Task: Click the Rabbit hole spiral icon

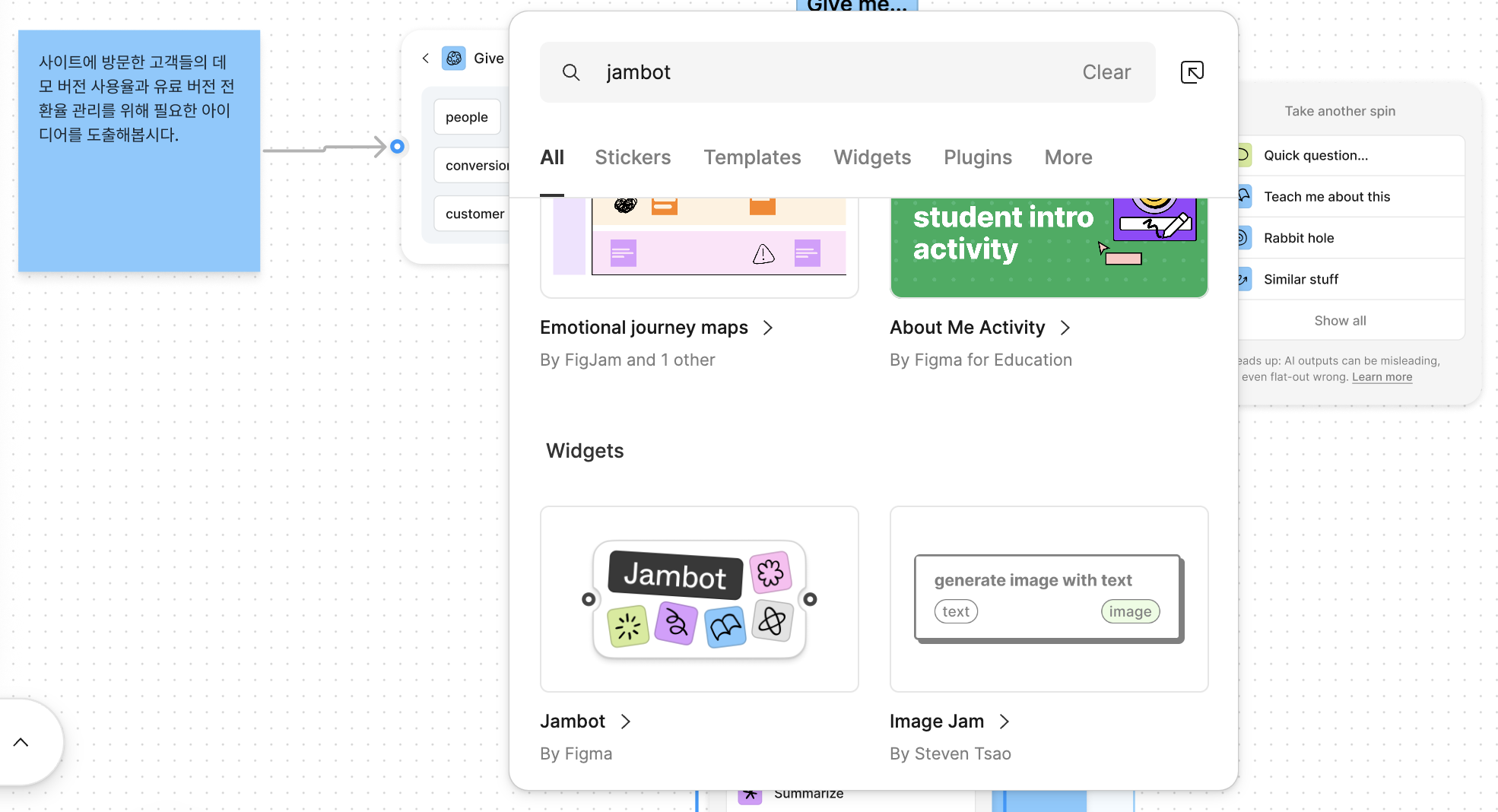Action: pyautogui.click(x=1243, y=238)
